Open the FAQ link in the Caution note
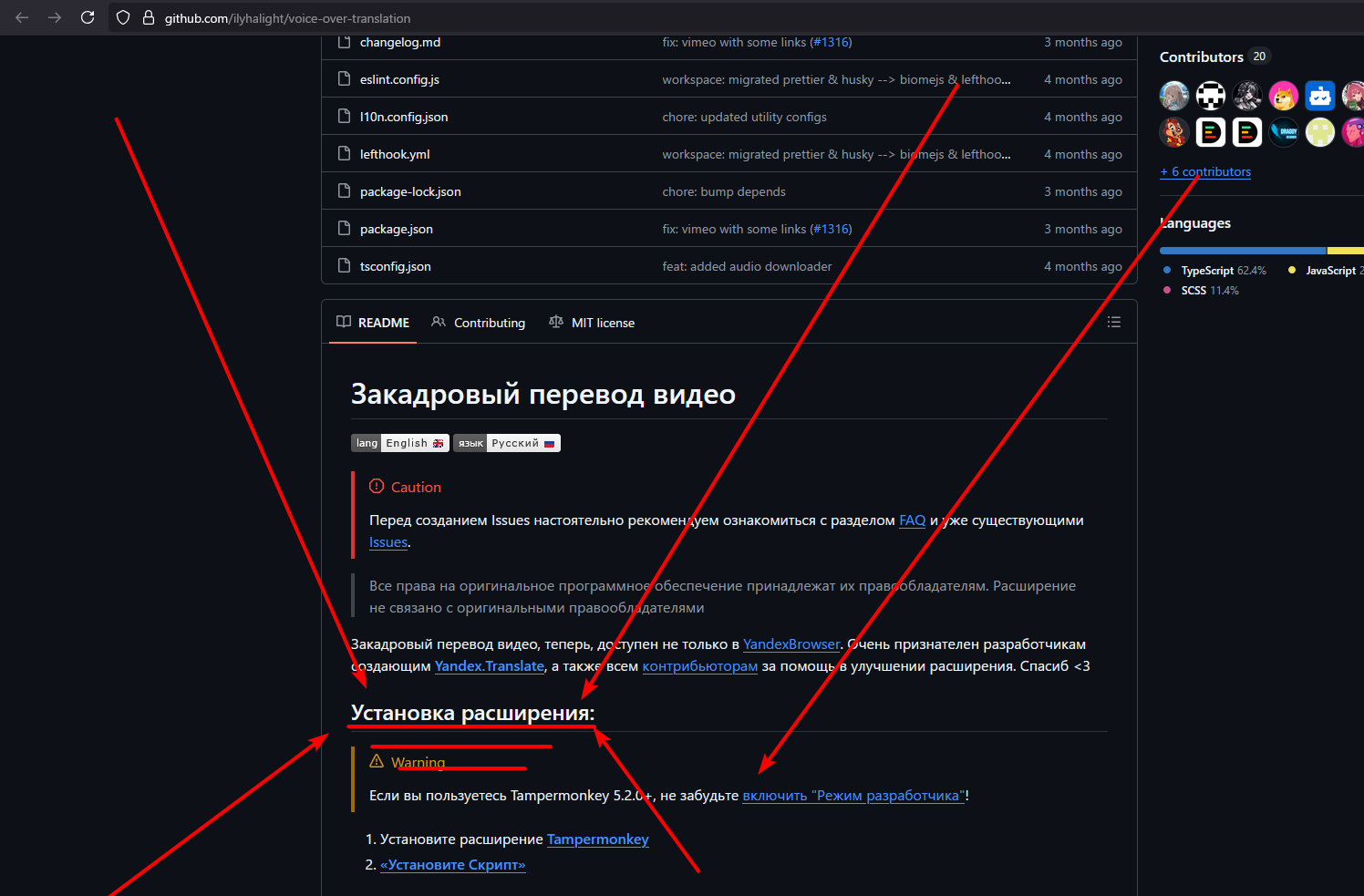Viewport: 1364px width, 896px height. (x=912, y=520)
